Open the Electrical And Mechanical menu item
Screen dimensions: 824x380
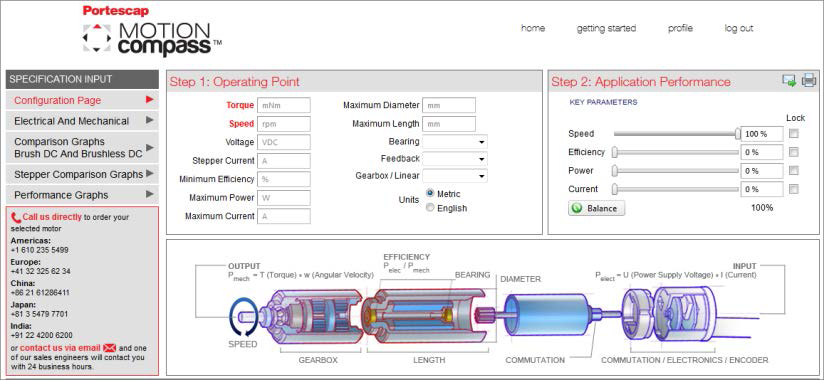pos(82,121)
